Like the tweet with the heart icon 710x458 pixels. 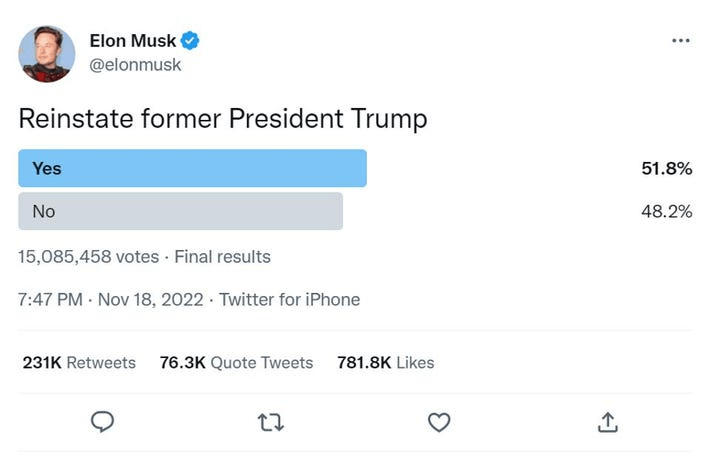[439, 423]
